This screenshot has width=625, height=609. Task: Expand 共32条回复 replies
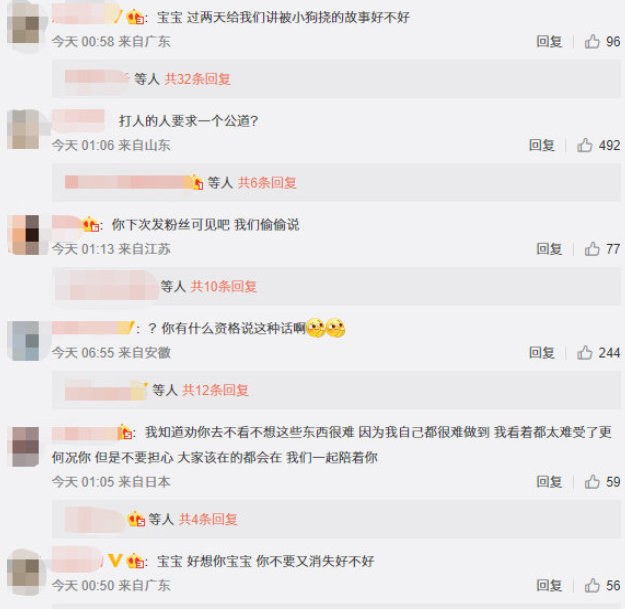click(x=198, y=79)
